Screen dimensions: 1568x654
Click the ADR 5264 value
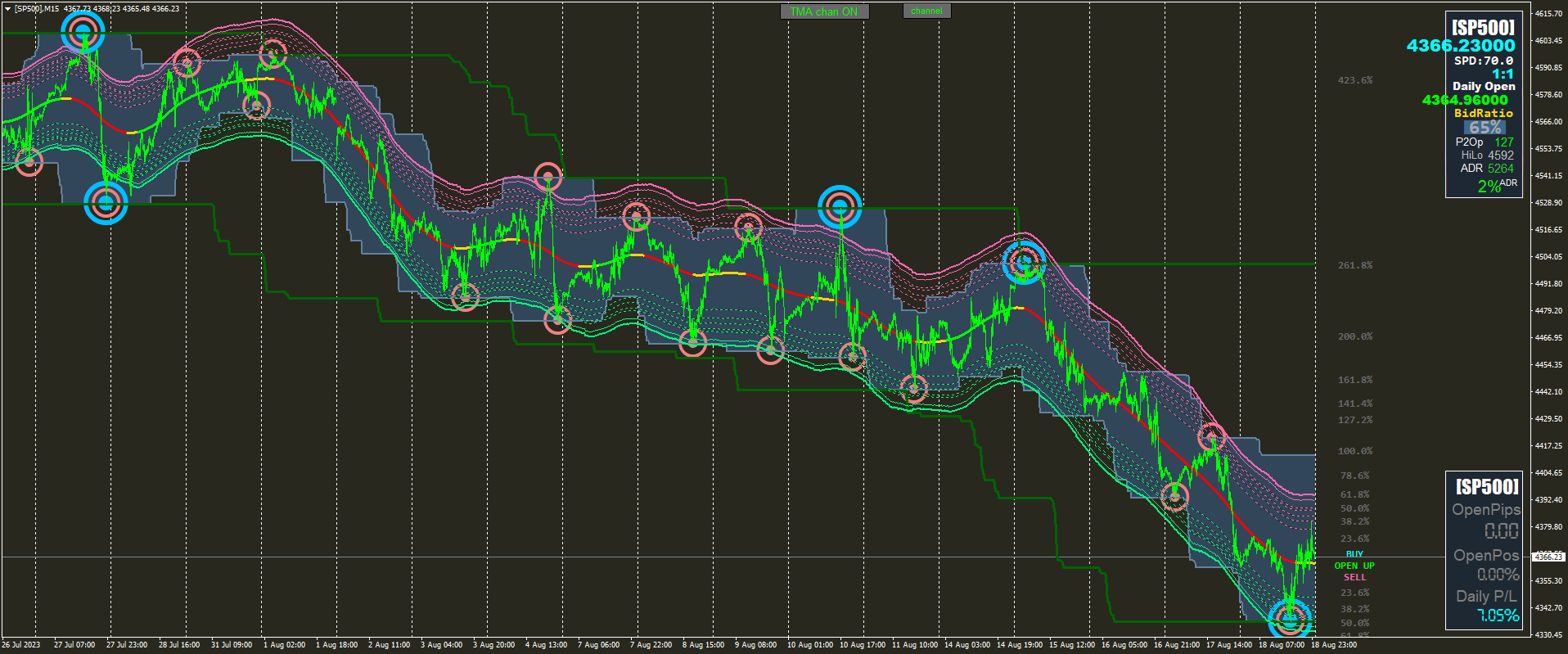pyautogui.click(x=1501, y=169)
